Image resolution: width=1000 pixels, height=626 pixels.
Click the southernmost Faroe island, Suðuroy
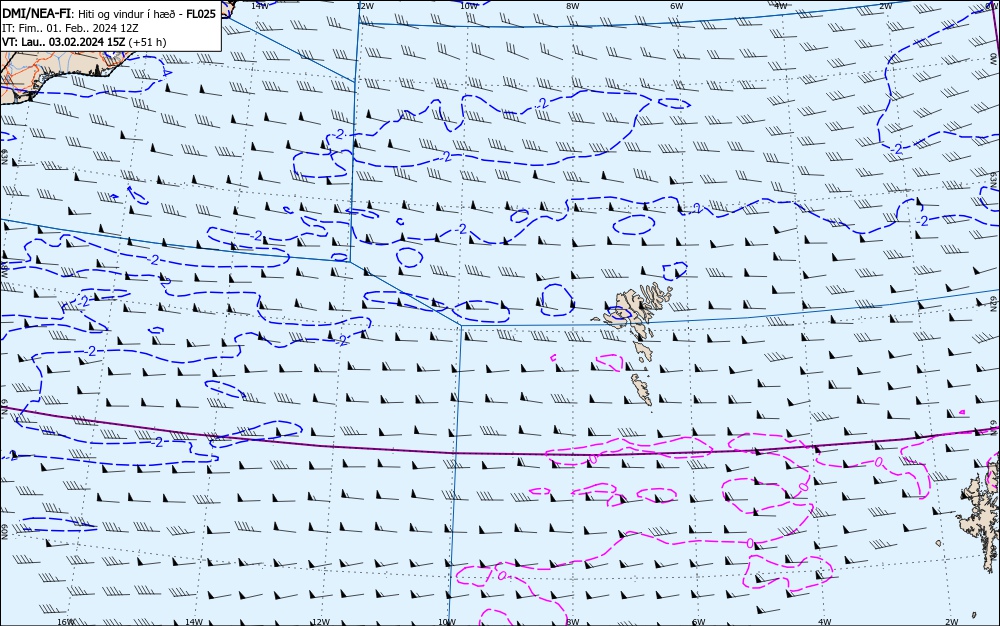642,389
